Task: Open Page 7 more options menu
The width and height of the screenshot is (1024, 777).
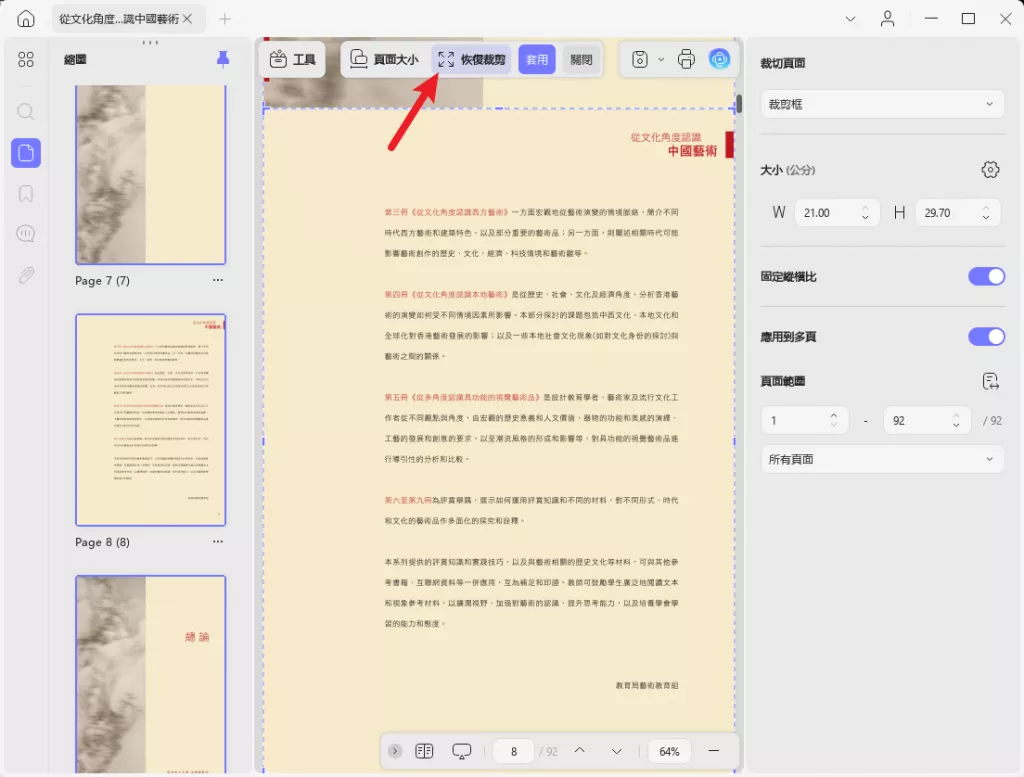Action: [x=217, y=280]
